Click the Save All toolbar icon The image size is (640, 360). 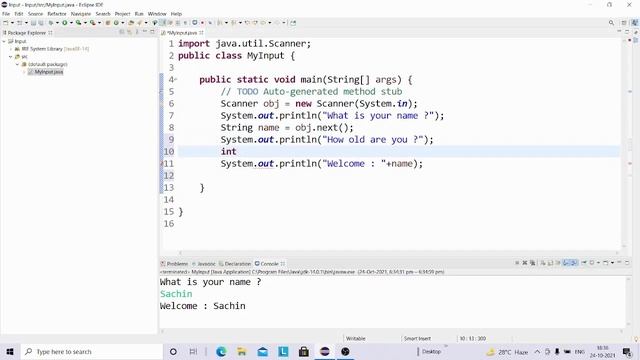point(41,23)
